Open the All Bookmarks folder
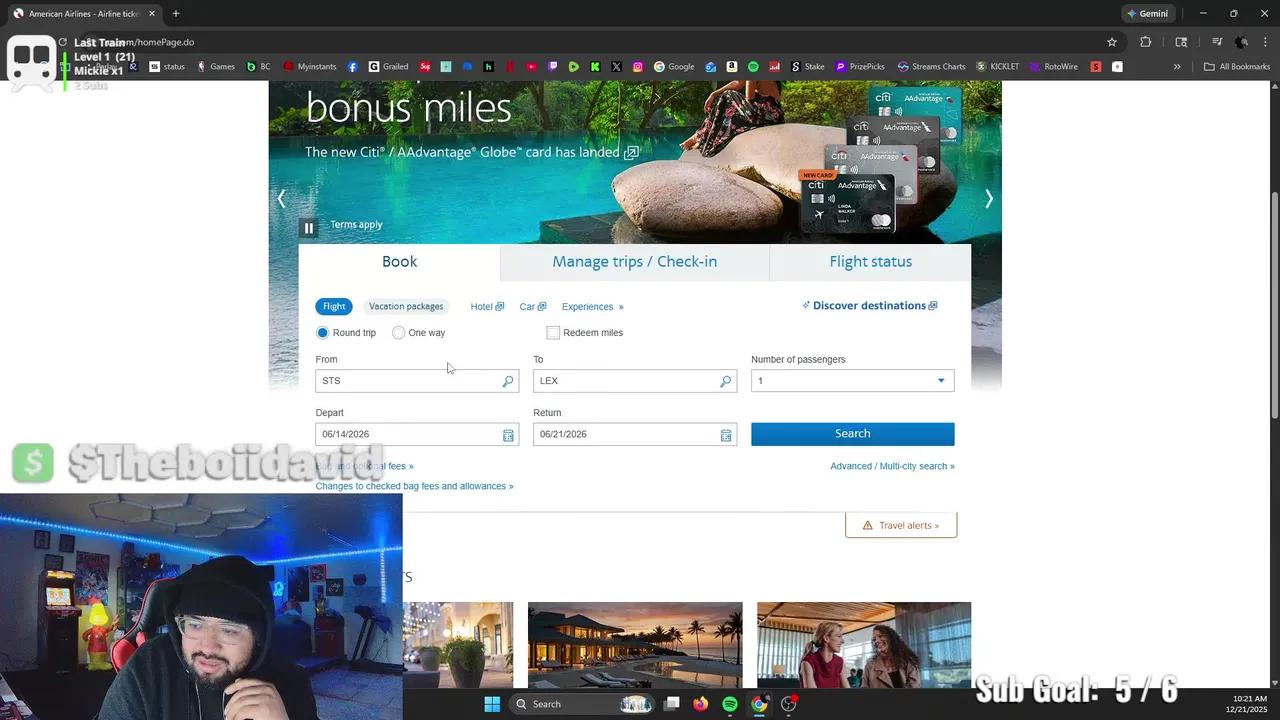1280x720 pixels. pyautogui.click(x=1237, y=67)
